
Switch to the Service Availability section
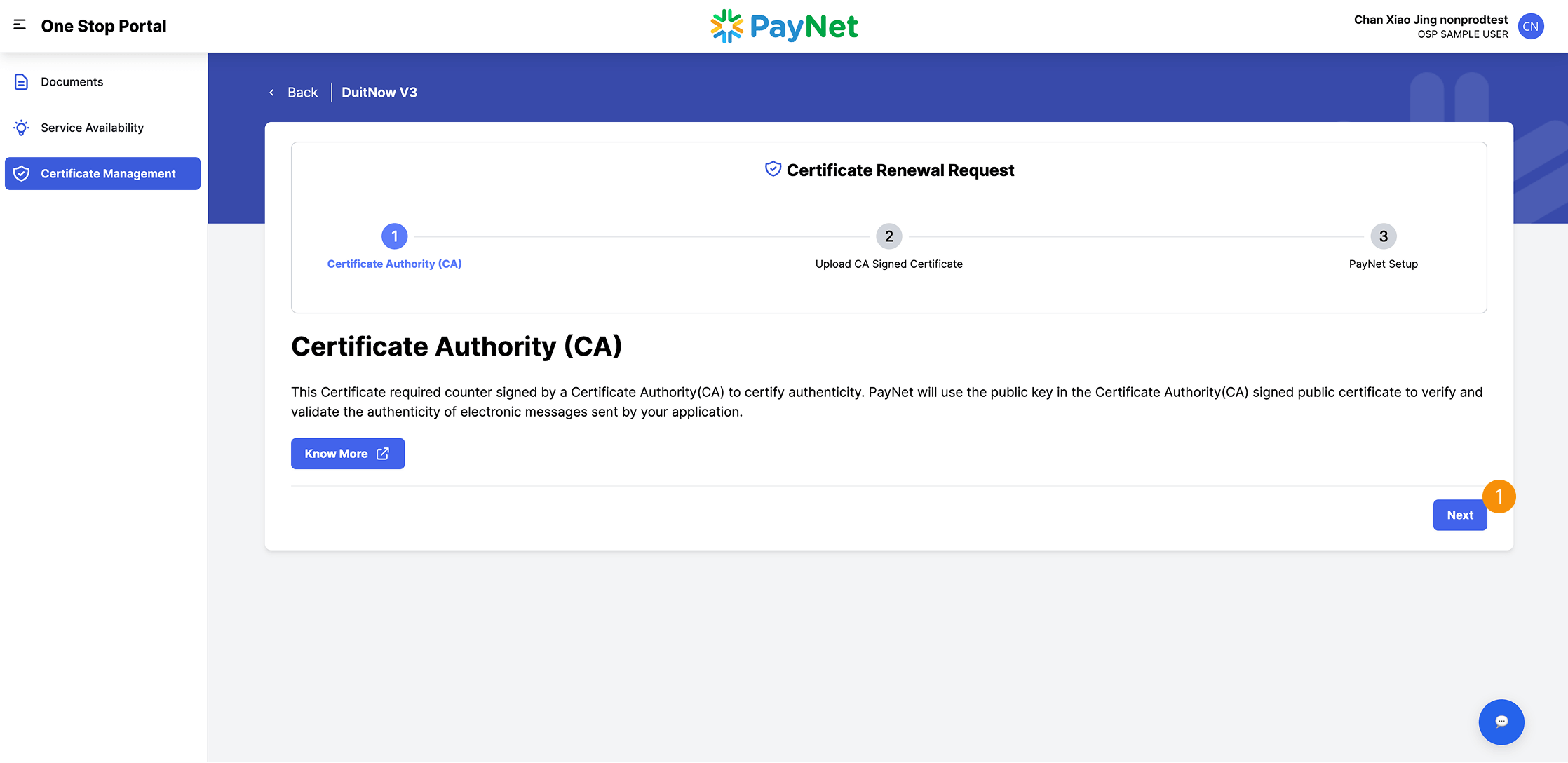pyautogui.click(x=92, y=128)
